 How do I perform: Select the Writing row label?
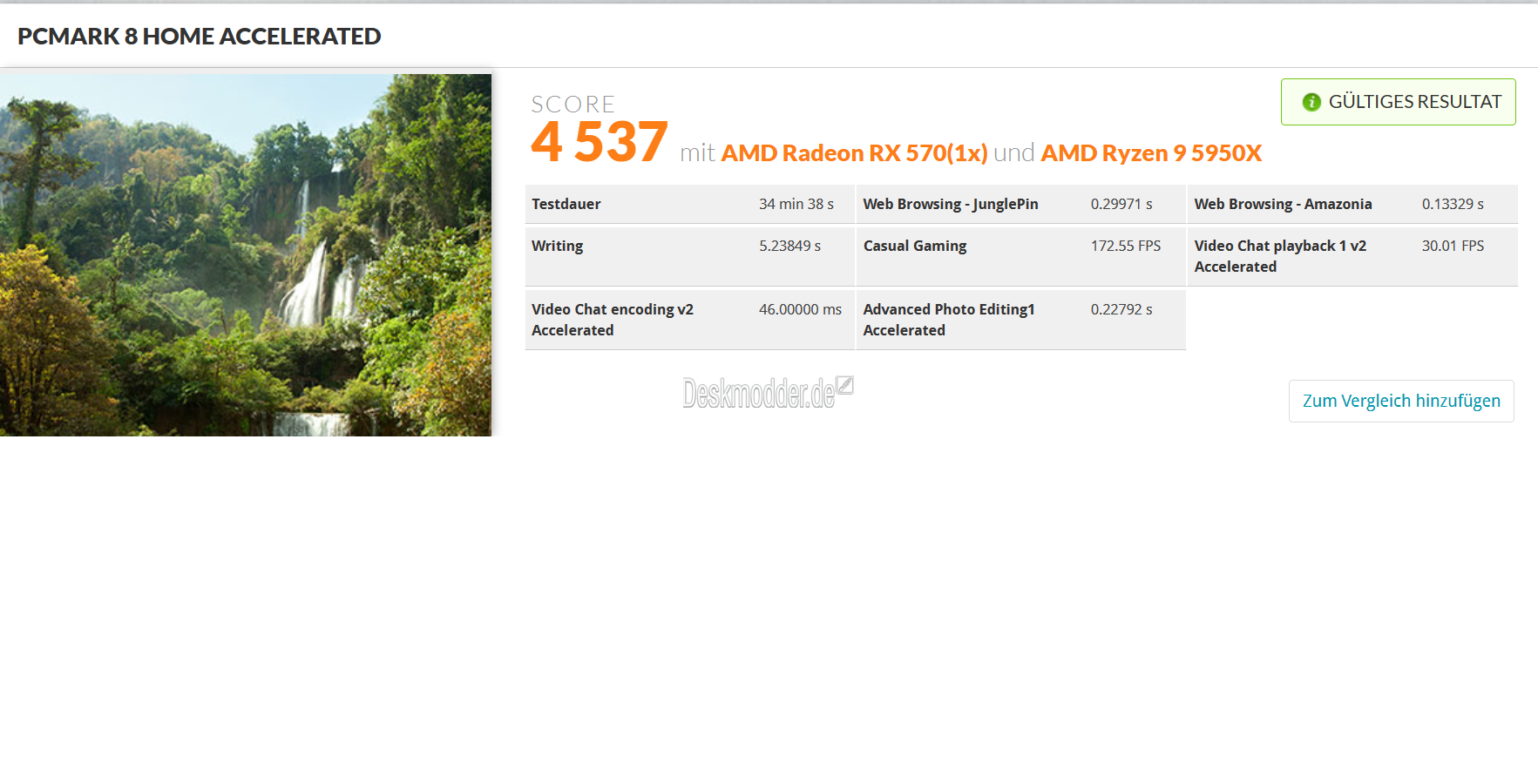click(x=558, y=246)
